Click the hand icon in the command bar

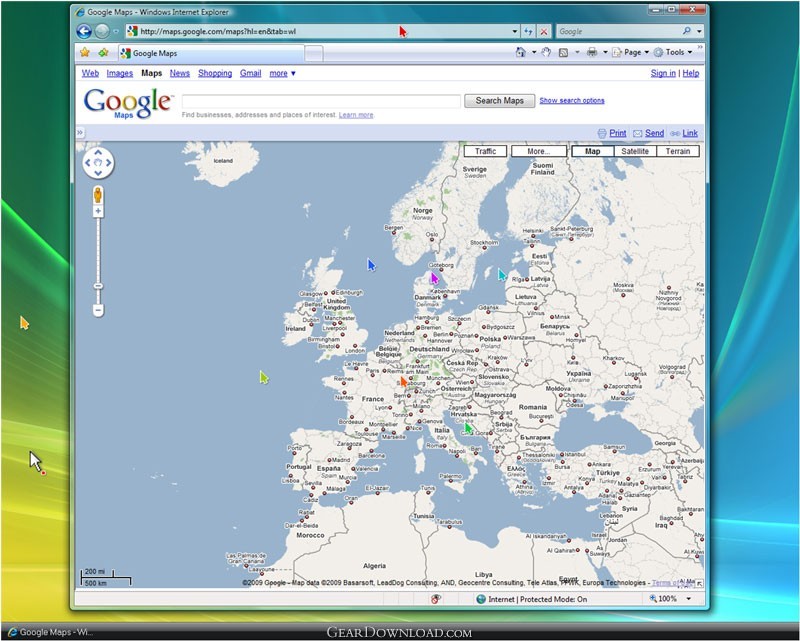546,52
